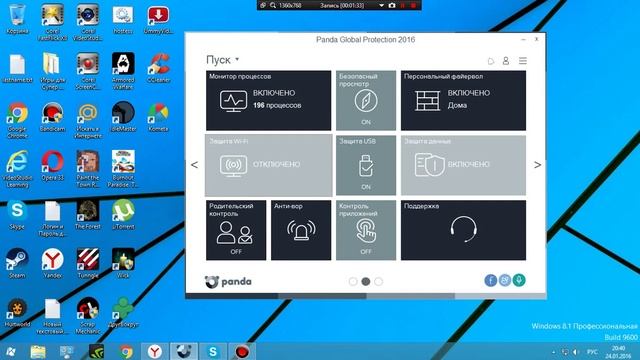
Task: Select the Recycle Bin desktop icon
Action: tap(17, 19)
